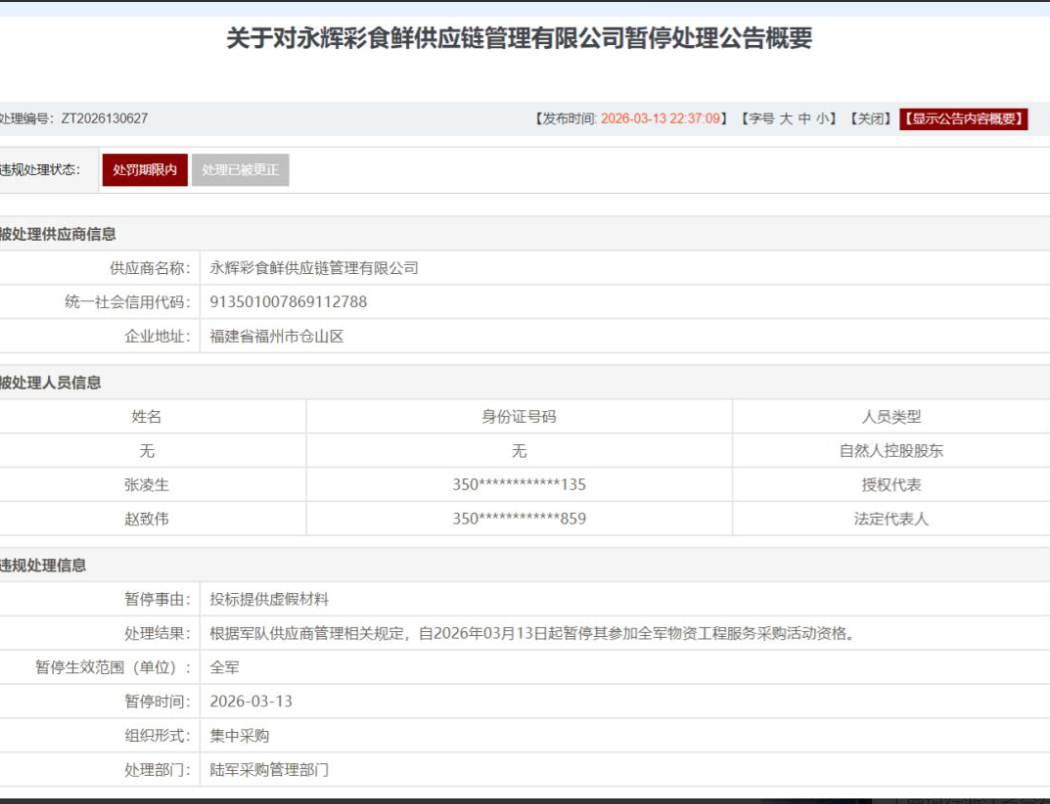Click the department 陆军采购管理部门
Viewport: 1050px width, 804px height.
(x=269, y=769)
